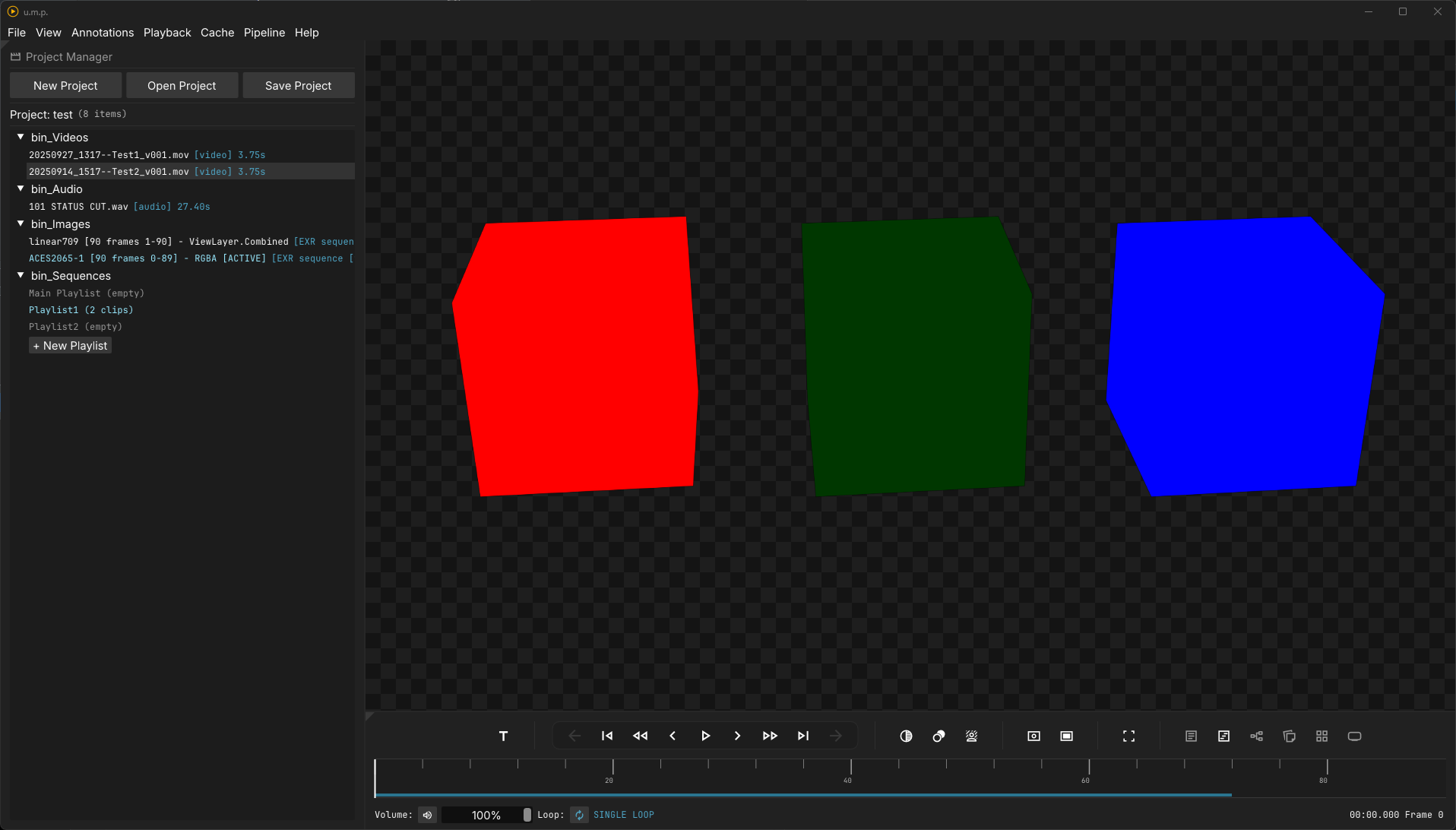Click the volume slider at 100%

[x=486, y=815]
